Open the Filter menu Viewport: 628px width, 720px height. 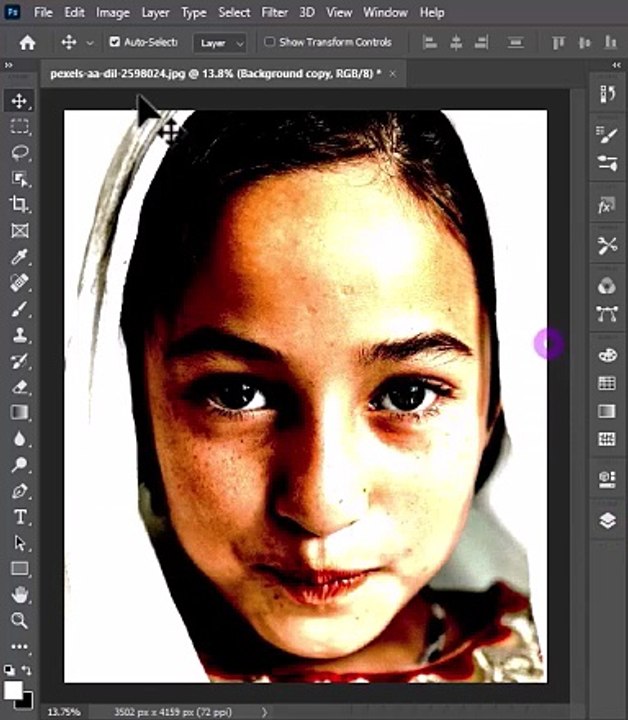pyautogui.click(x=275, y=12)
